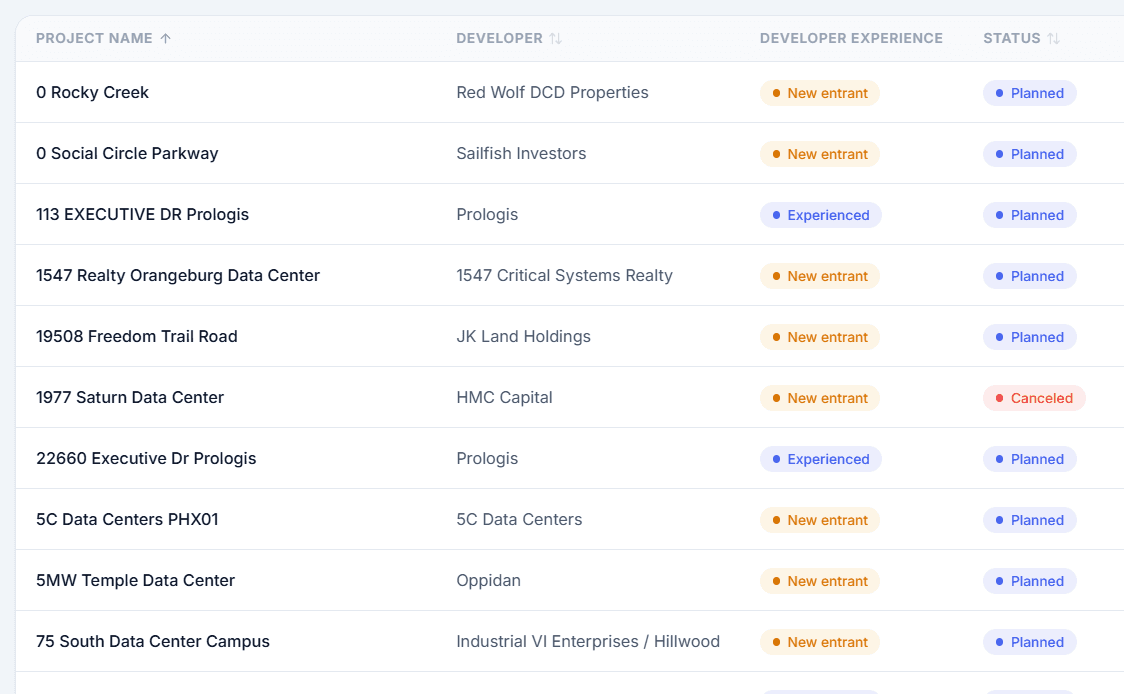
Task: Click Prologis developer in 113 EXECUTIVE row
Action: (x=487, y=214)
